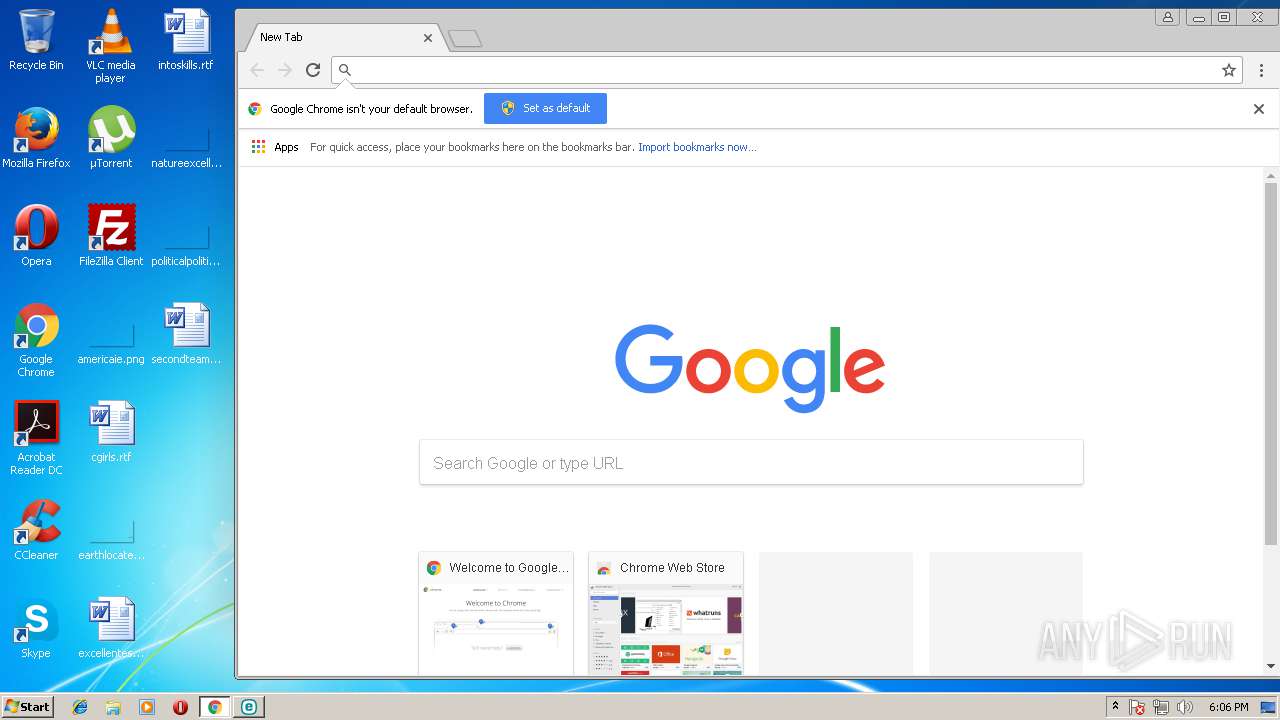Focus the Chrome address bar
This screenshot has height=720, width=1280.
pyautogui.click(x=786, y=70)
